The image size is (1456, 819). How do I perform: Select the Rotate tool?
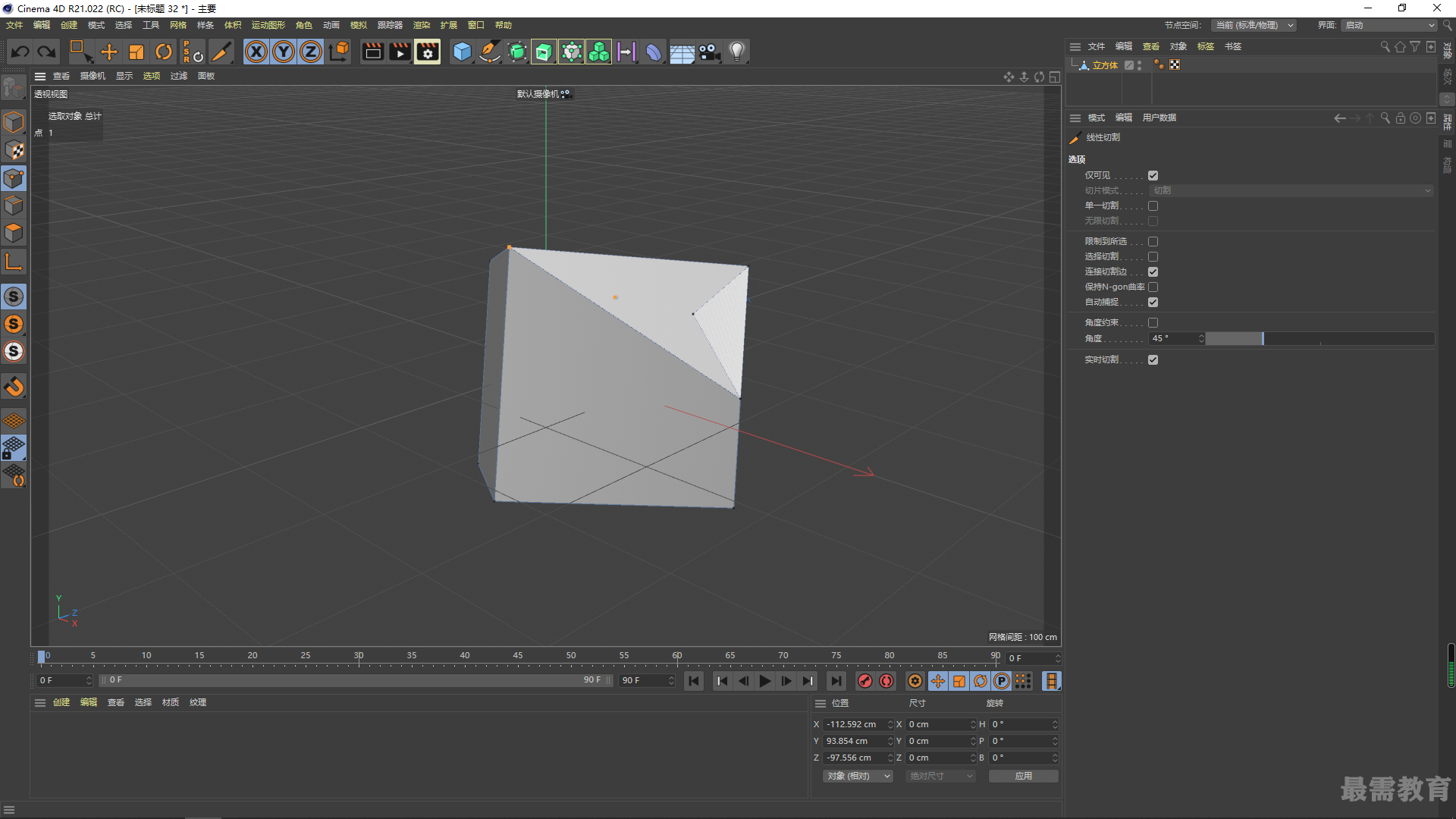(164, 52)
